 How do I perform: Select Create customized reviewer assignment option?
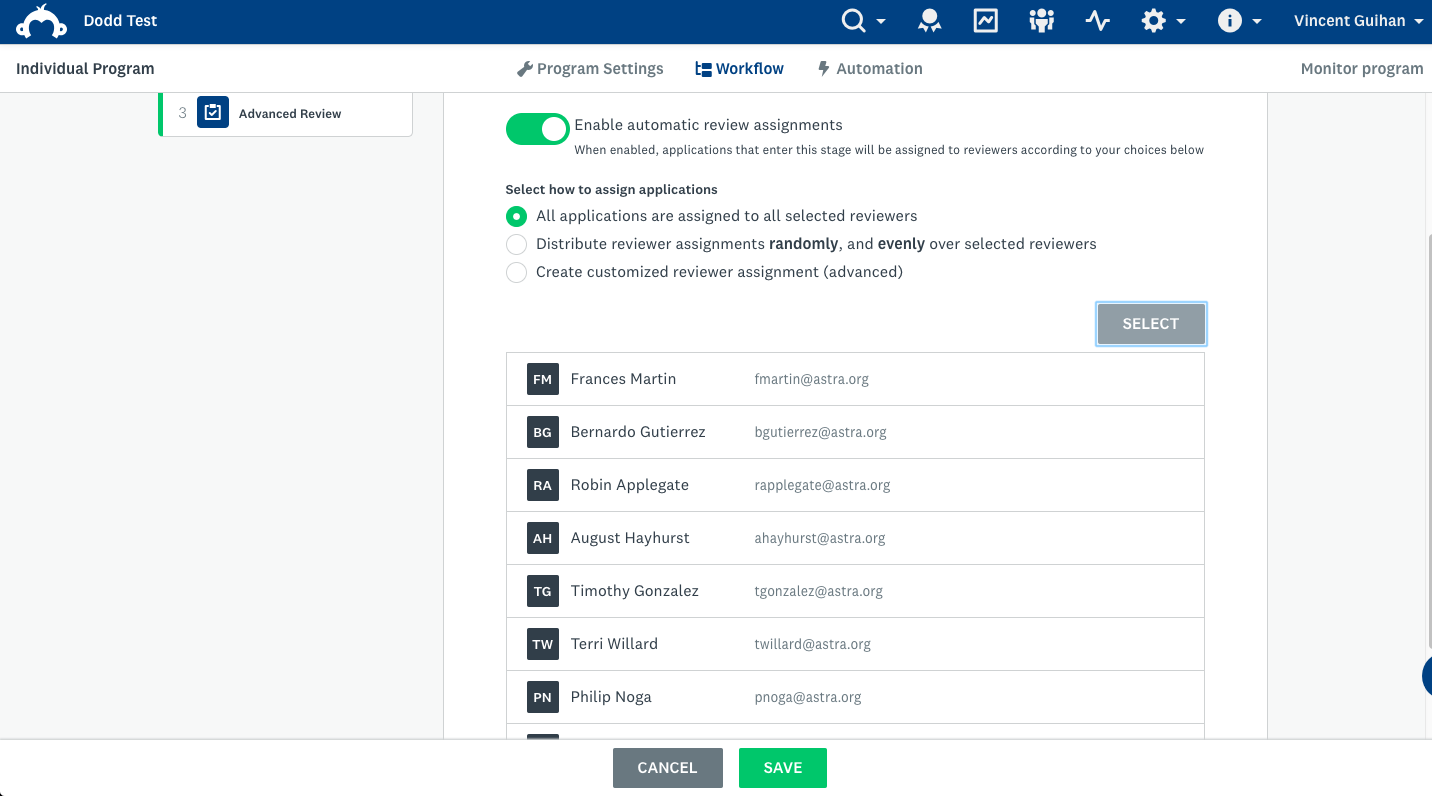[516, 272]
